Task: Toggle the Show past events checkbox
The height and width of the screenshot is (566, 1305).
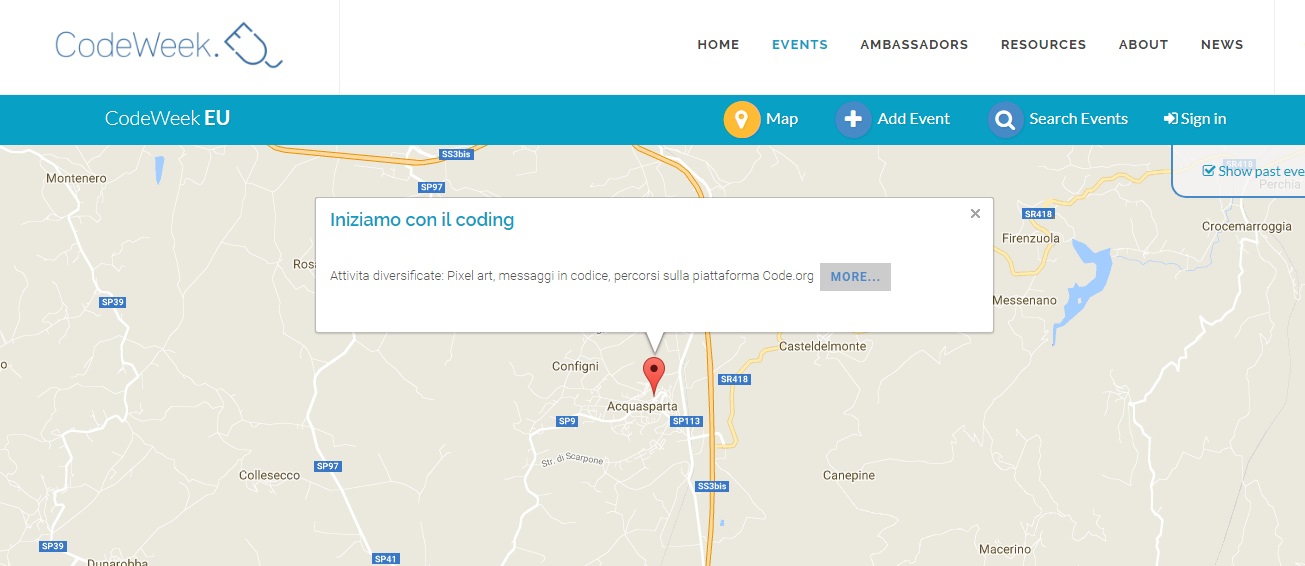Action: (1209, 171)
